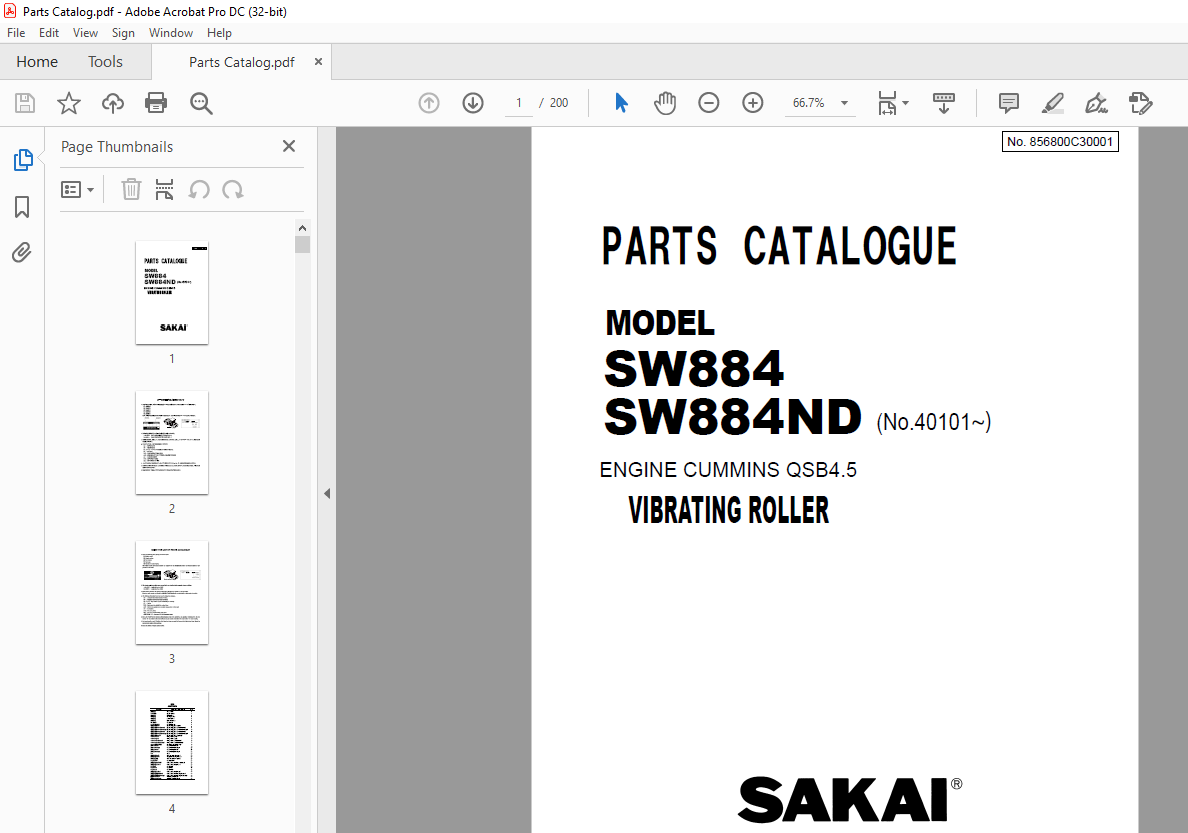Click the (No.40101~) serial text
The image size is (1188, 833).
(933, 421)
